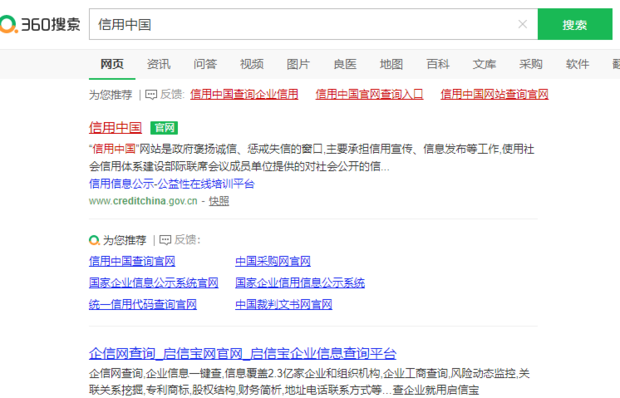Open related search 中国采购网官网
The width and height of the screenshot is (620, 398).
click(273, 261)
